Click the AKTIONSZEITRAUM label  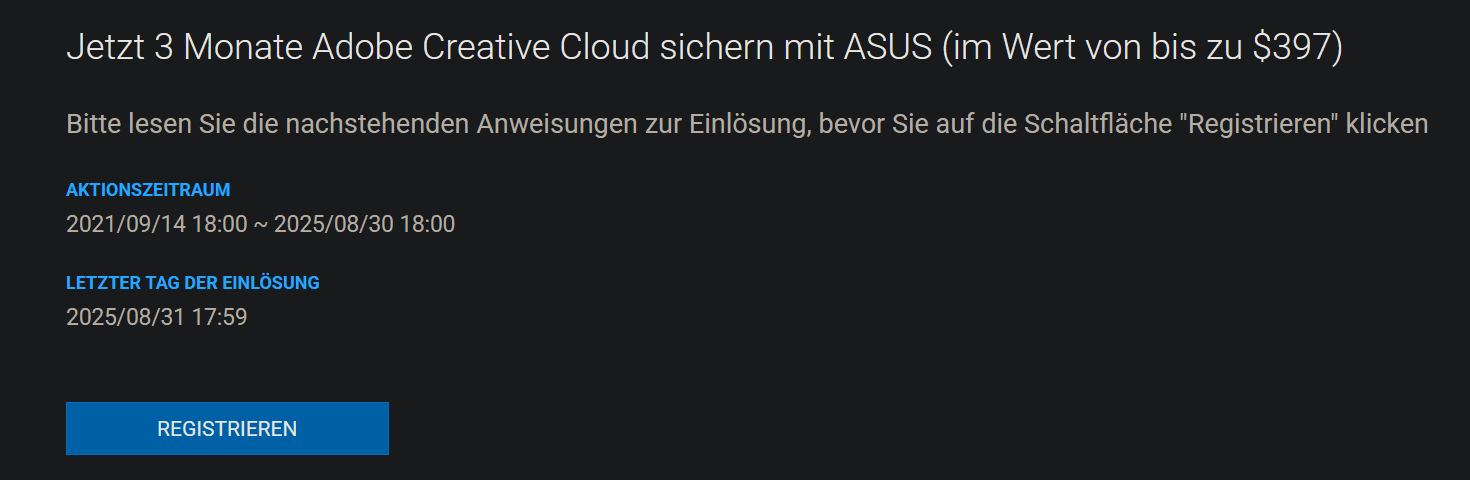point(148,190)
